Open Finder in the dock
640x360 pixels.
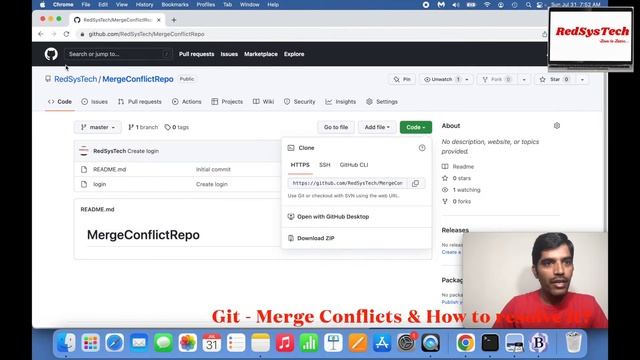pyautogui.click(x=66, y=342)
